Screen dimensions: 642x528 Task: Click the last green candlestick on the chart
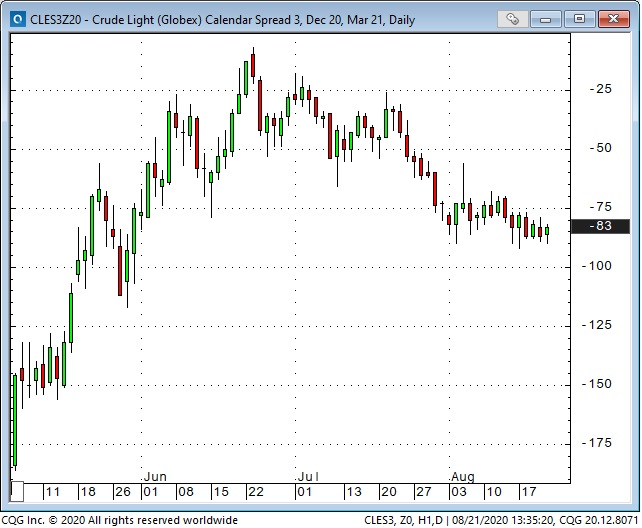547,231
